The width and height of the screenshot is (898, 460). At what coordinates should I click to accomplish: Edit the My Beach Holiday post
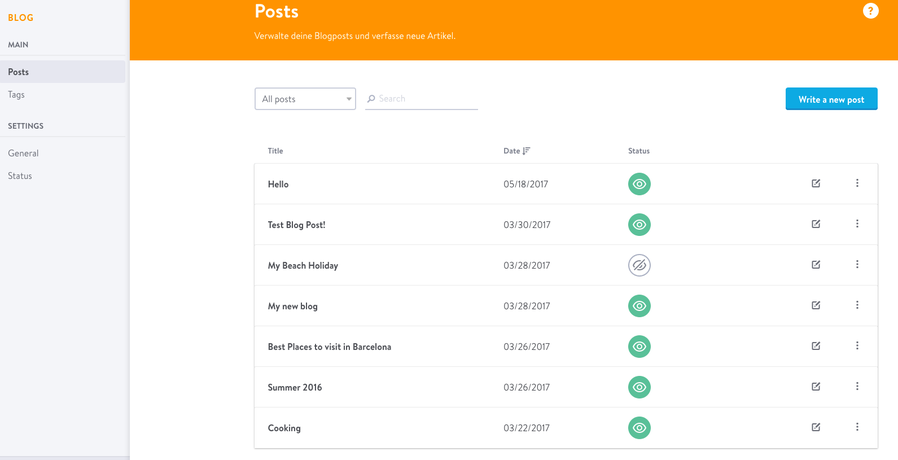point(816,265)
